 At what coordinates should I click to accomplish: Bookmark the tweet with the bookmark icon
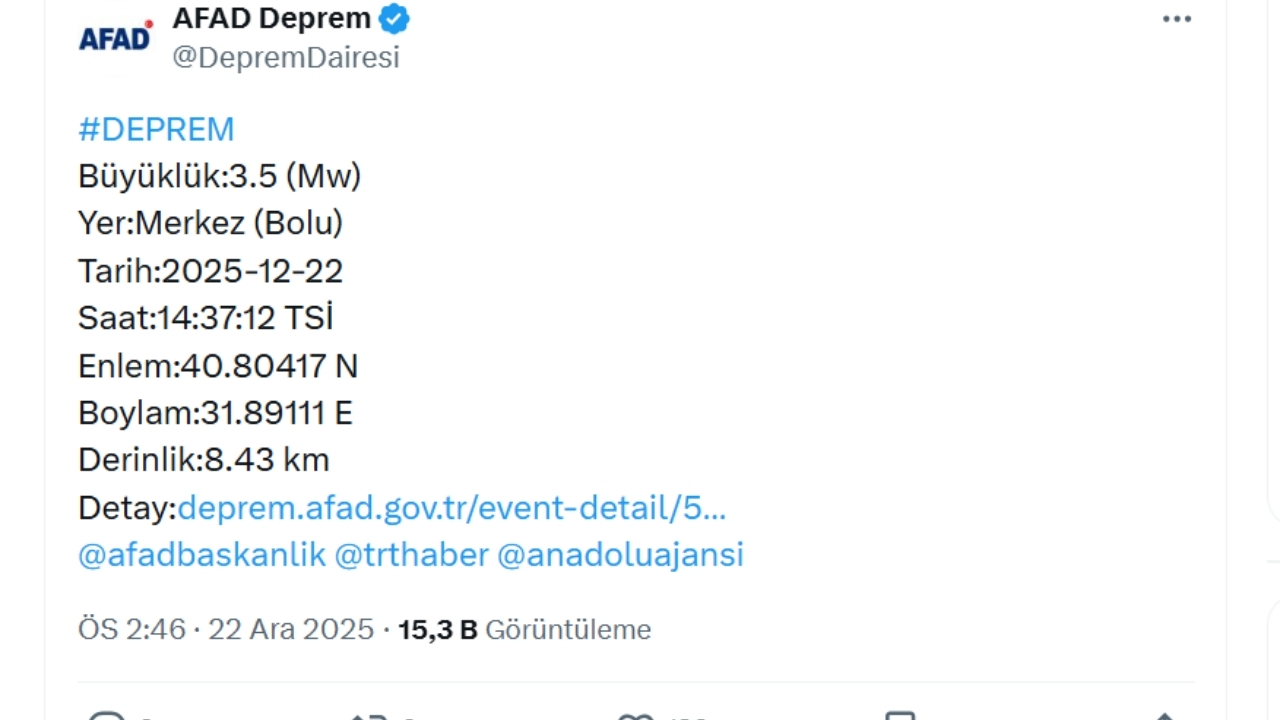pyautogui.click(x=900, y=715)
